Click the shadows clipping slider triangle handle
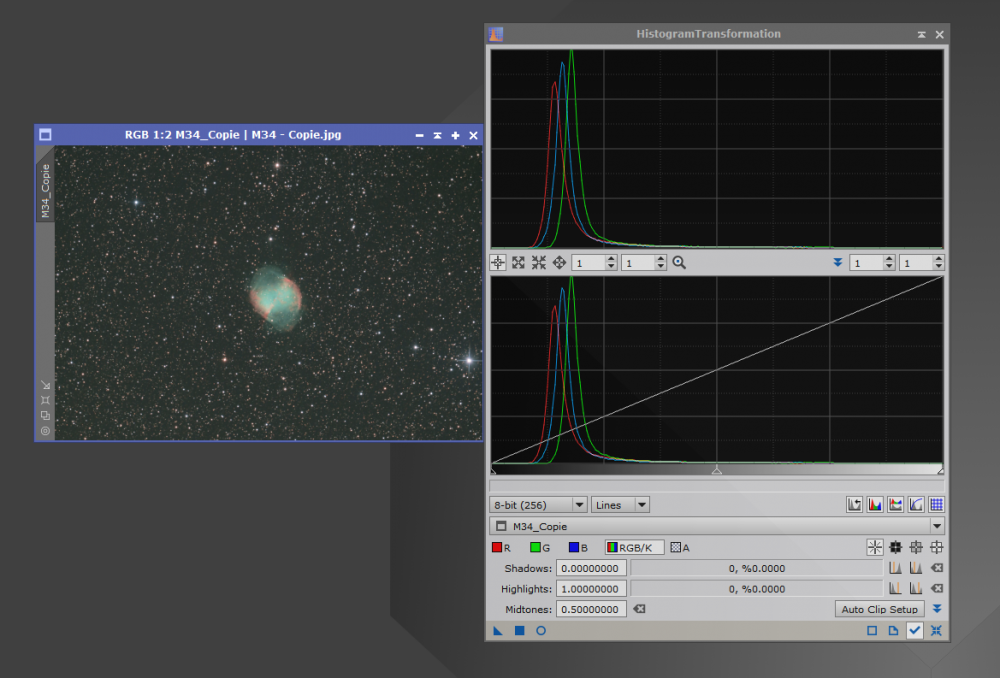This screenshot has width=1000, height=678. [x=493, y=470]
